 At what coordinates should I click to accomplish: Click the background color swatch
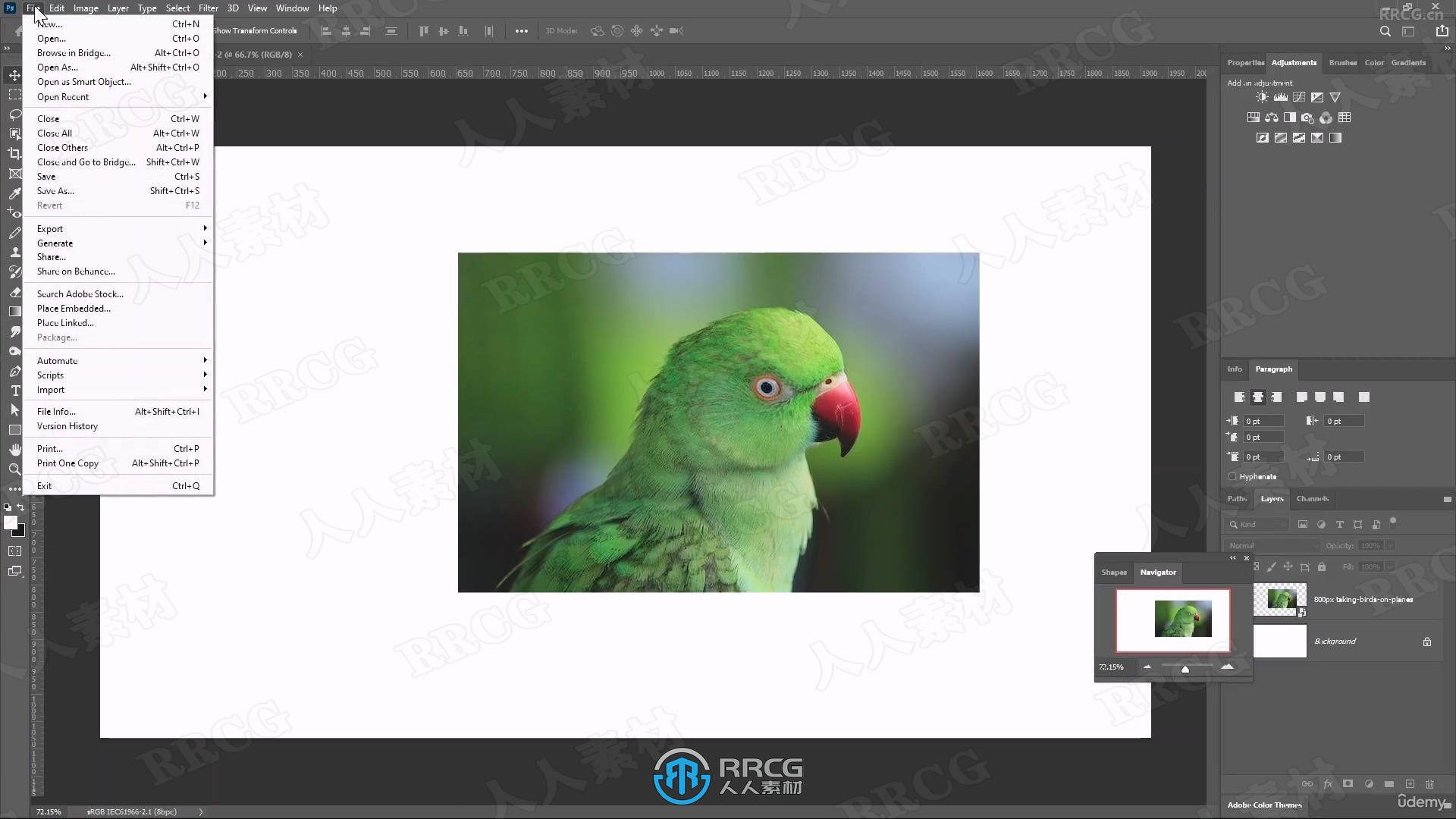(x=20, y=532)
